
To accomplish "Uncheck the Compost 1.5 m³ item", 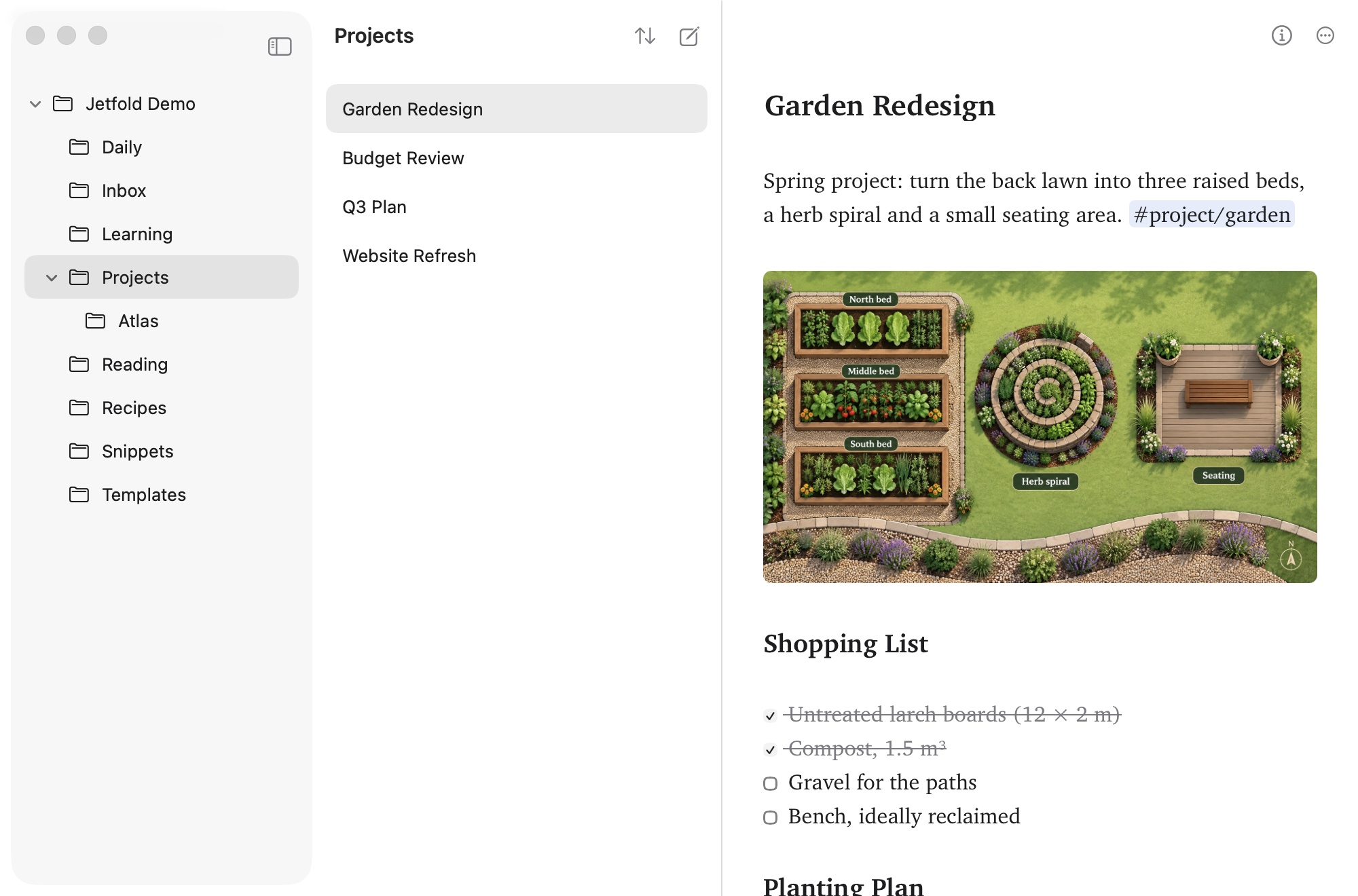I will pyautogui.click(x=770, y=749).
